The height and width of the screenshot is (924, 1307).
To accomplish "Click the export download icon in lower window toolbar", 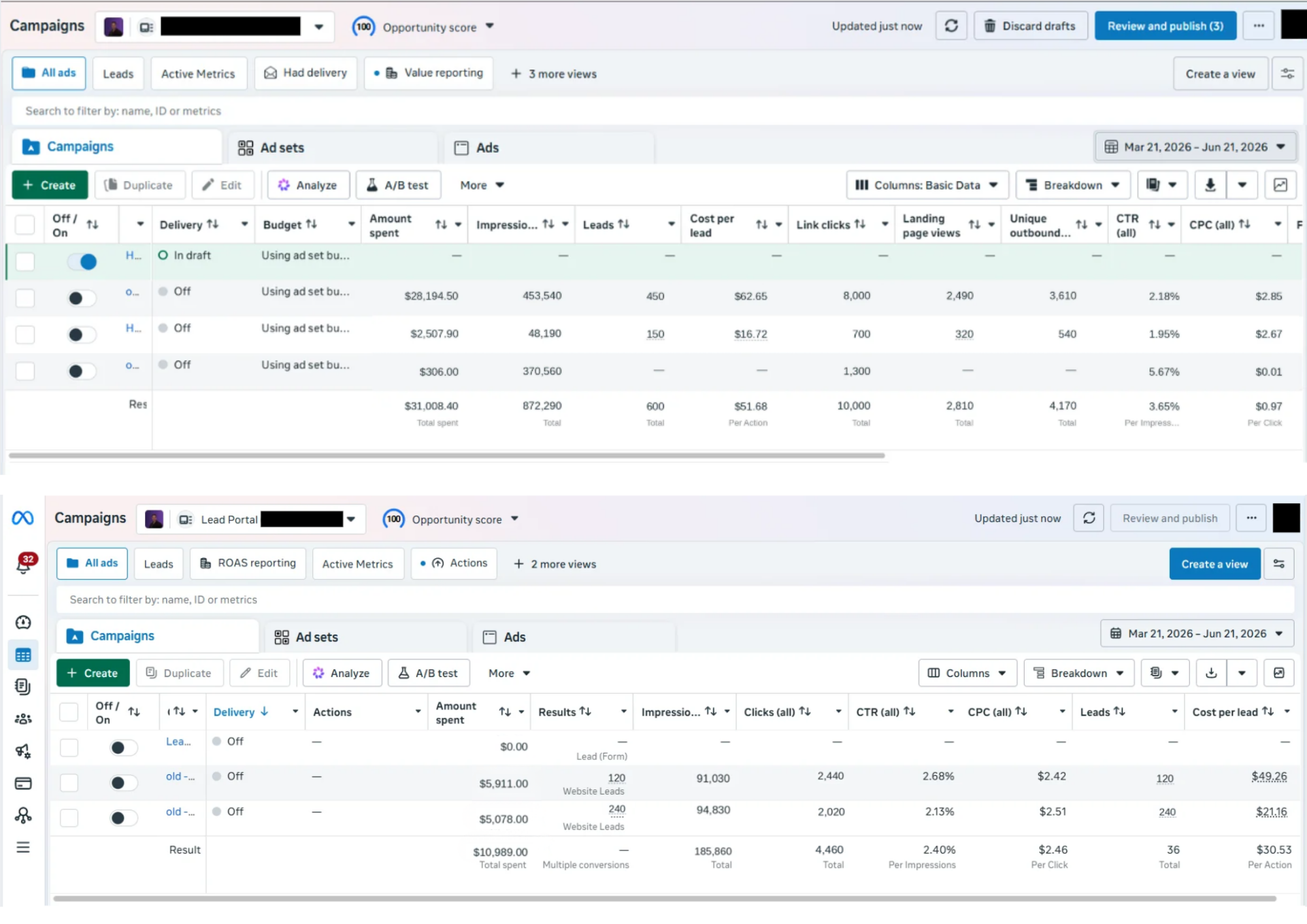I will [x=1212, y=673].
